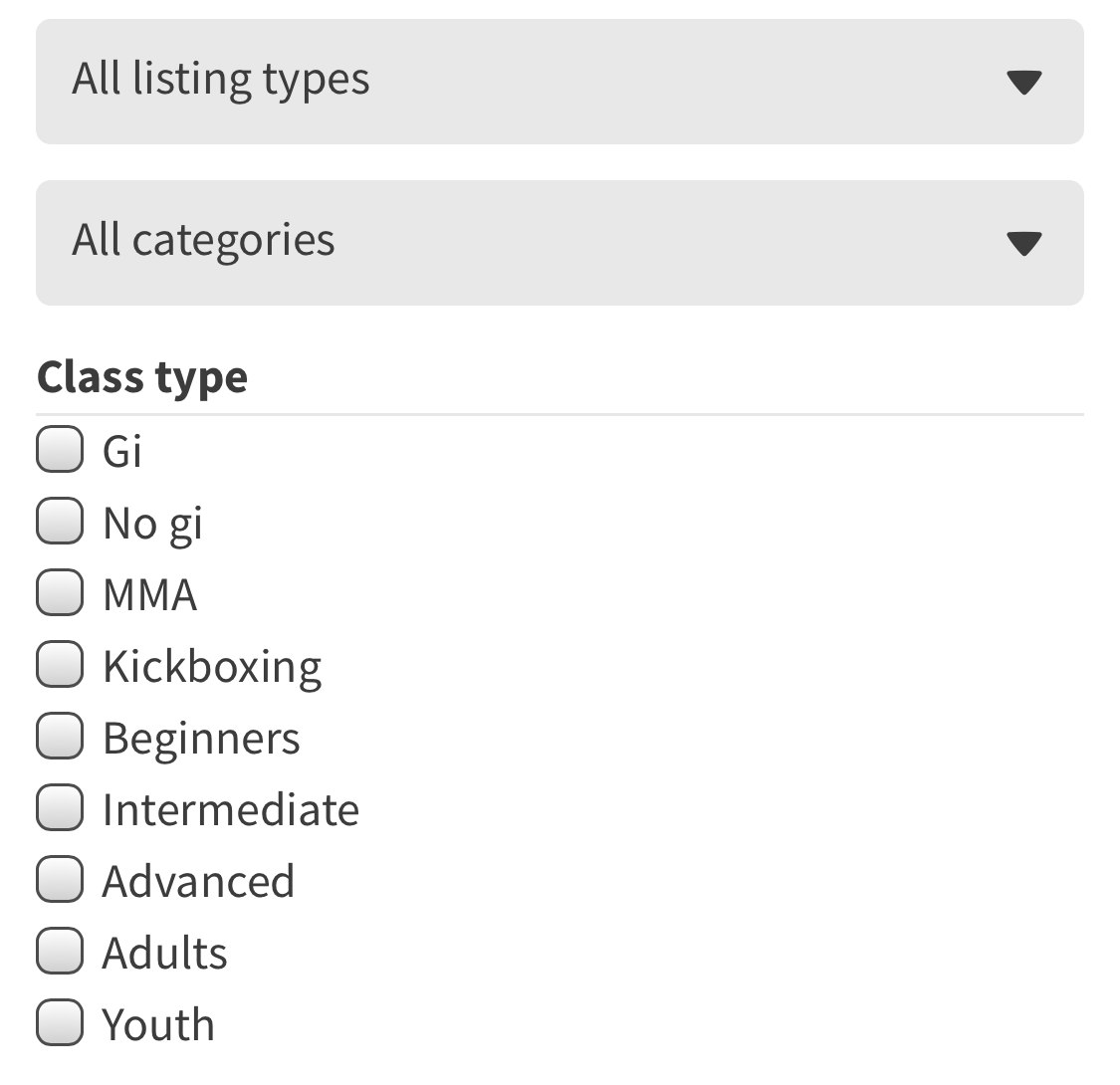Check the Intermediate checkbox
Screen dimensions: 1120x1085
click(x=59, y=809)
